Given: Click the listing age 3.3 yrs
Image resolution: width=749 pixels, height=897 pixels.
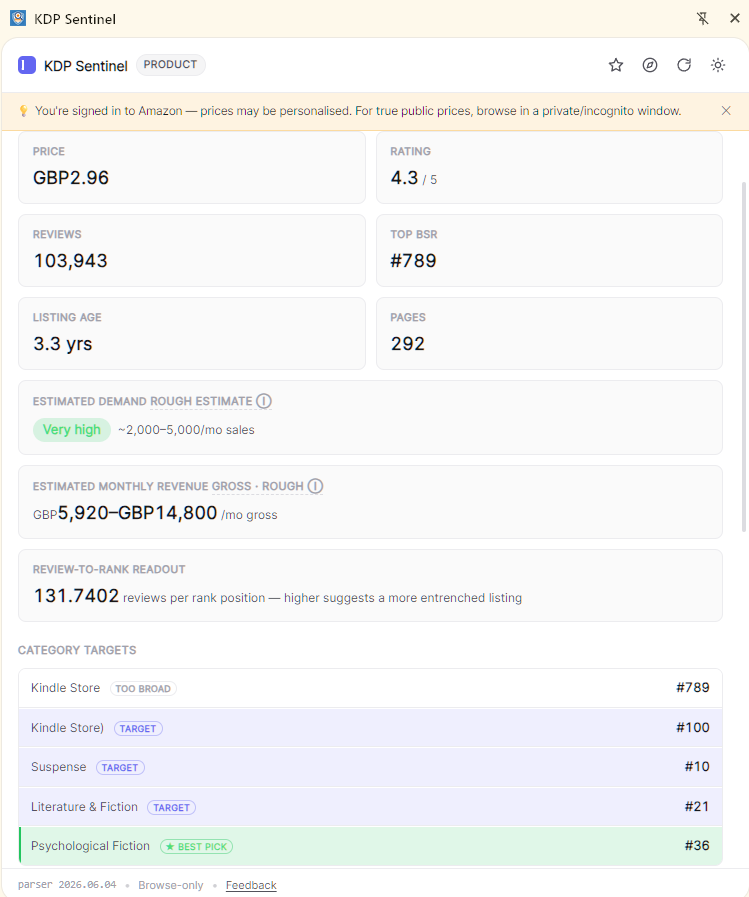Looking at the screenshot, I should pos(62,344).
